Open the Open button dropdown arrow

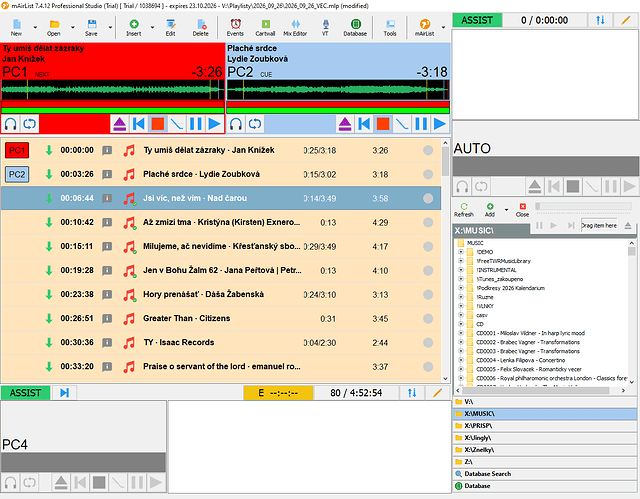pos(73,27)
